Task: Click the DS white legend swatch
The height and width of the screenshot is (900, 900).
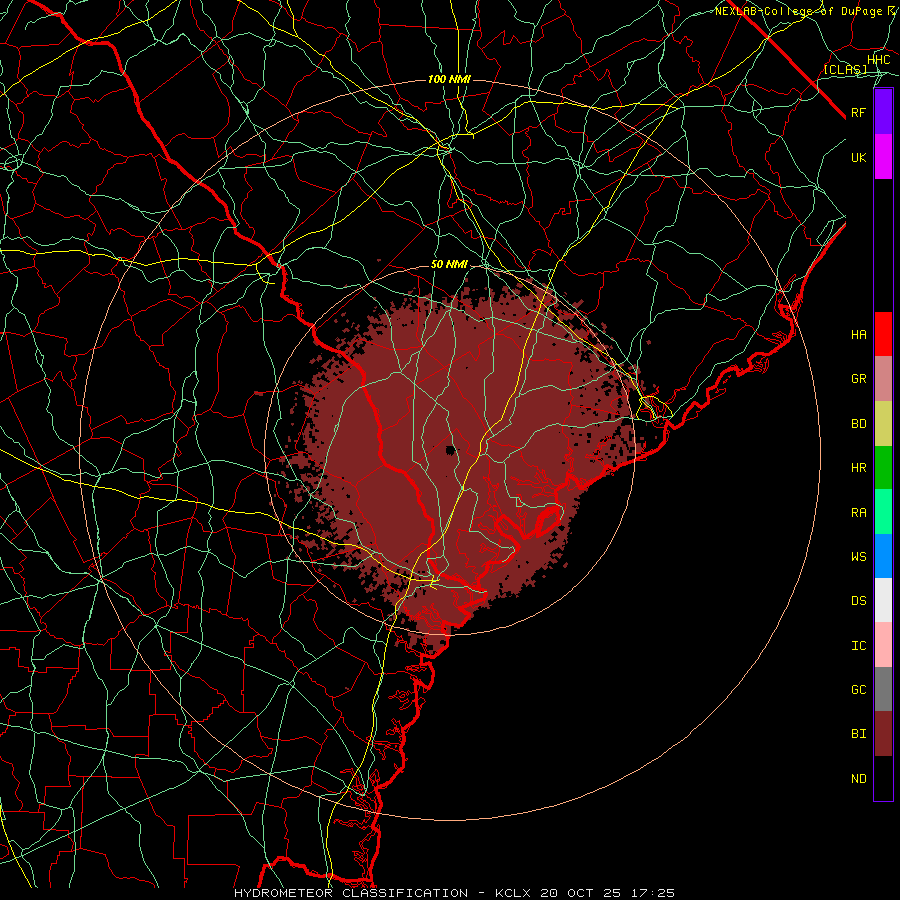Action: point(883,600)
